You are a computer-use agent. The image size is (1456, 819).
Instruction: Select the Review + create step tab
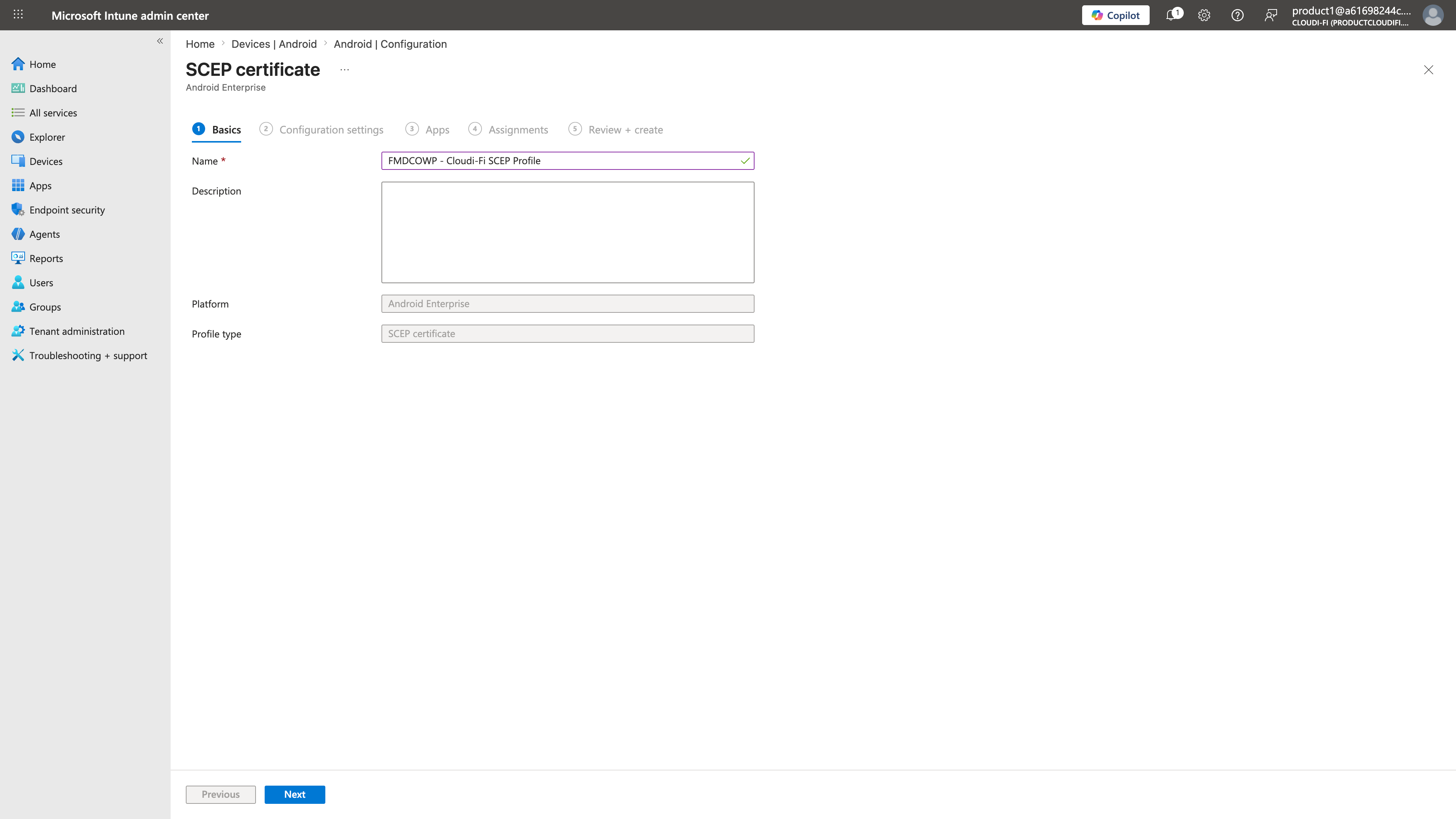click(x=615, y=129)
